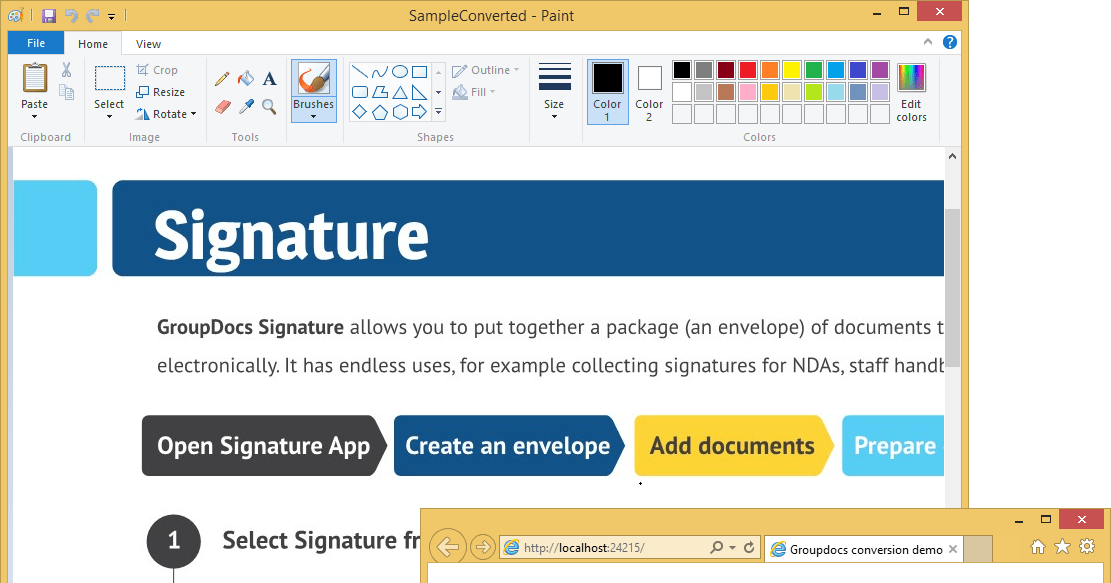Viewport: 1111px width, 583px height.
Task: Activate the Text tool
Action: point(269,78)
